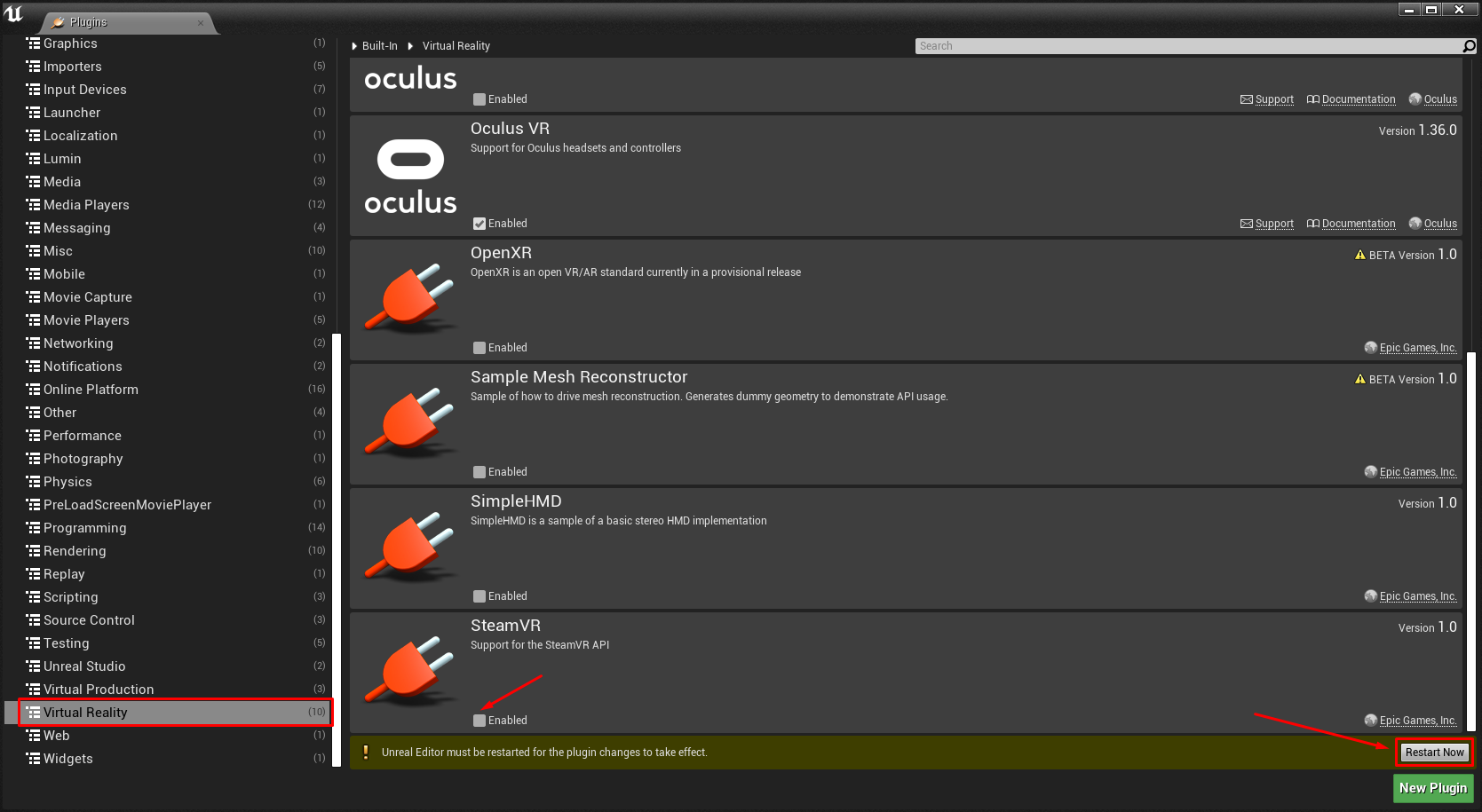Click the envelope icon of Oculus VR Support
Screen dimensions: 1482x812
1247,224
